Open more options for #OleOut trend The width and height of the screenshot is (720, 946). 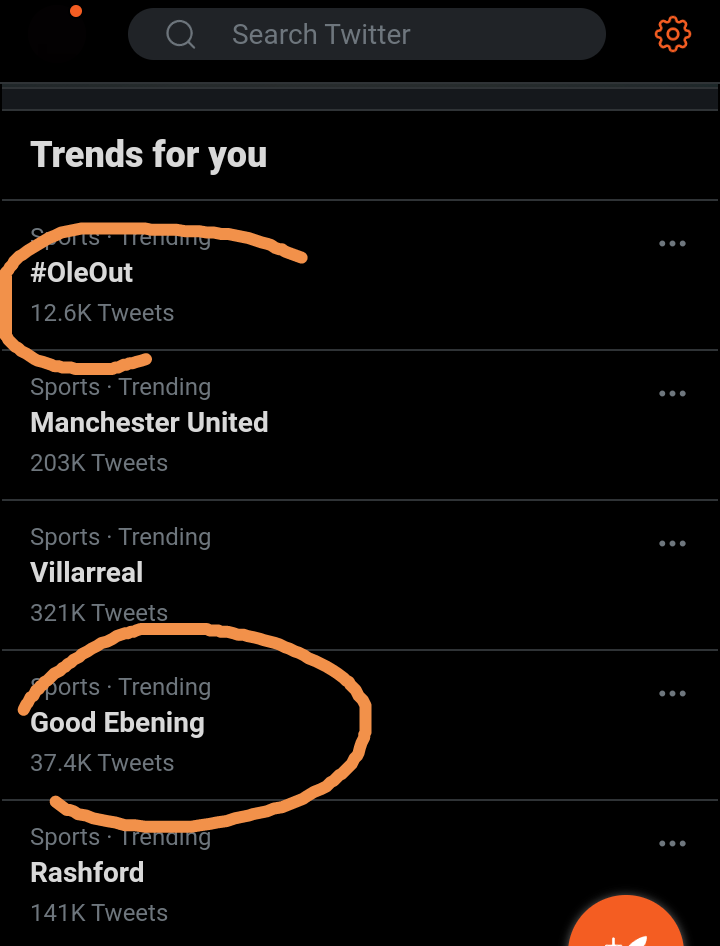pos(672,244)
